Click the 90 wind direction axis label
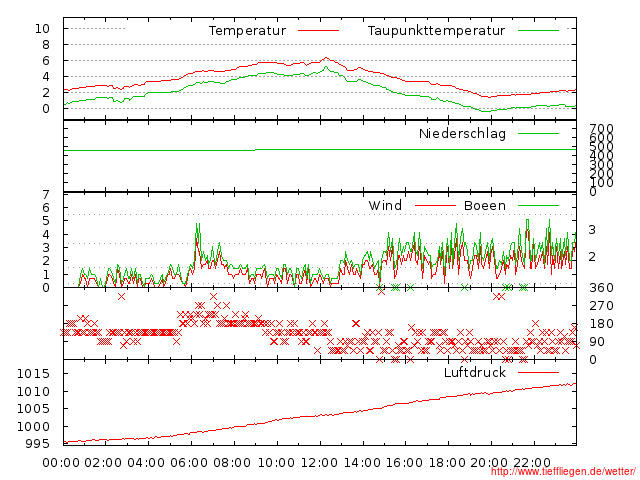640x480 pixels. tap(597, 342)
